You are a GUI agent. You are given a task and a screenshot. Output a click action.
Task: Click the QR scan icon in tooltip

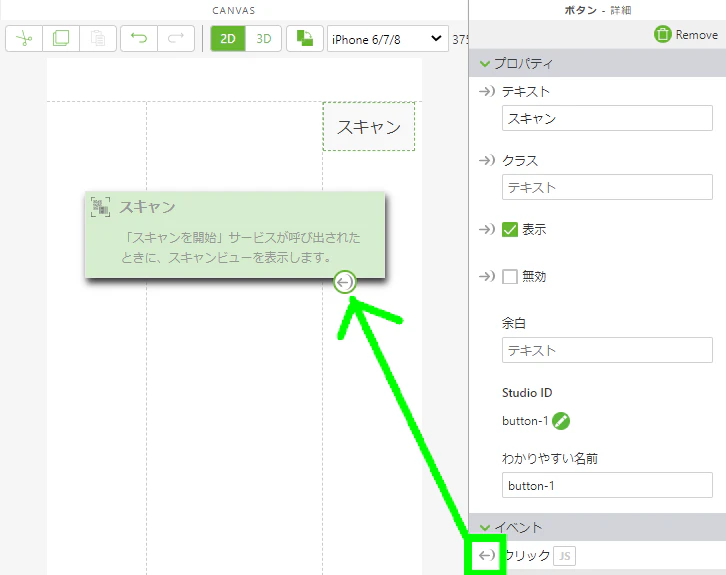(100, 207)
